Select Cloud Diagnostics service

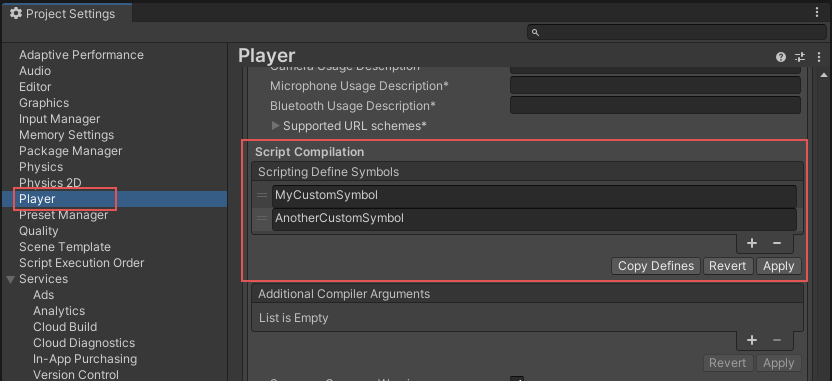tap(84, 343)
